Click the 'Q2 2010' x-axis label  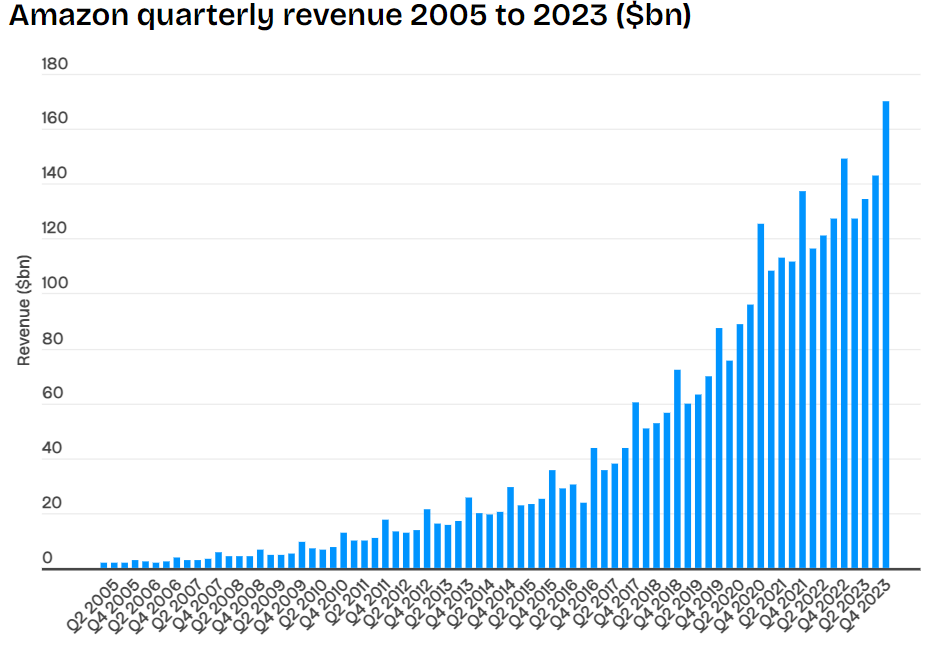tap(301, 607)
